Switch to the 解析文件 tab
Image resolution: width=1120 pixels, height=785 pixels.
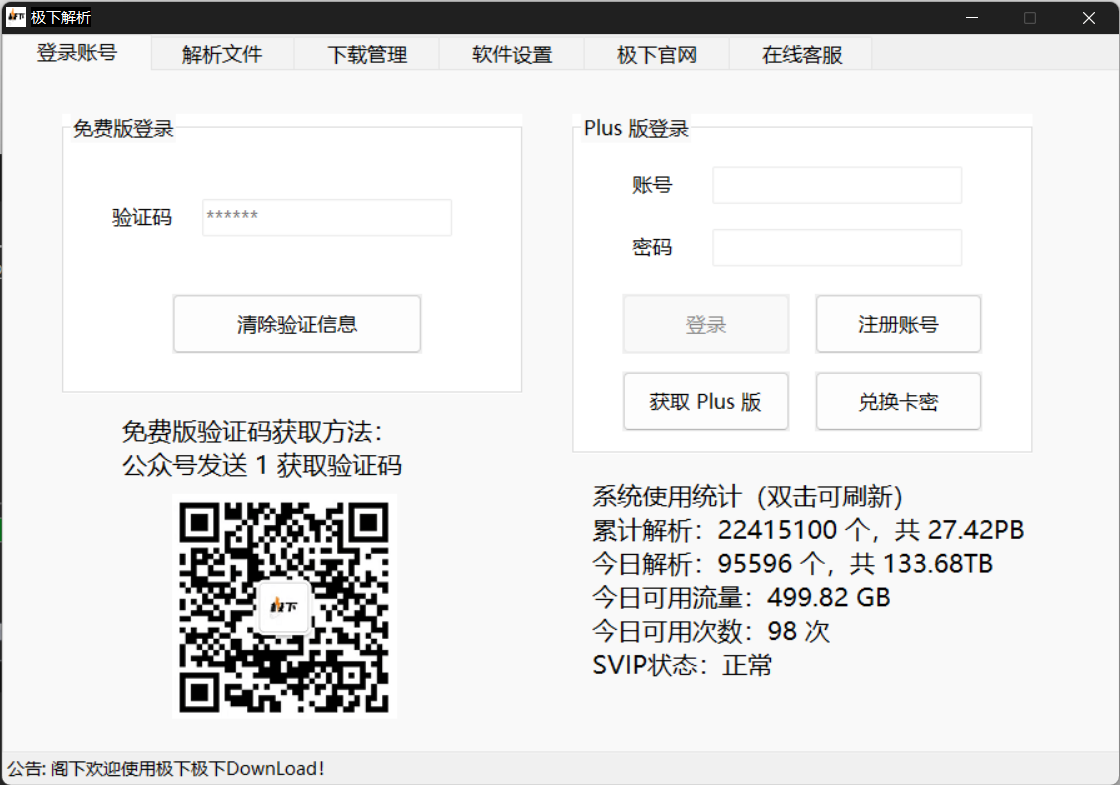[222, 54]
